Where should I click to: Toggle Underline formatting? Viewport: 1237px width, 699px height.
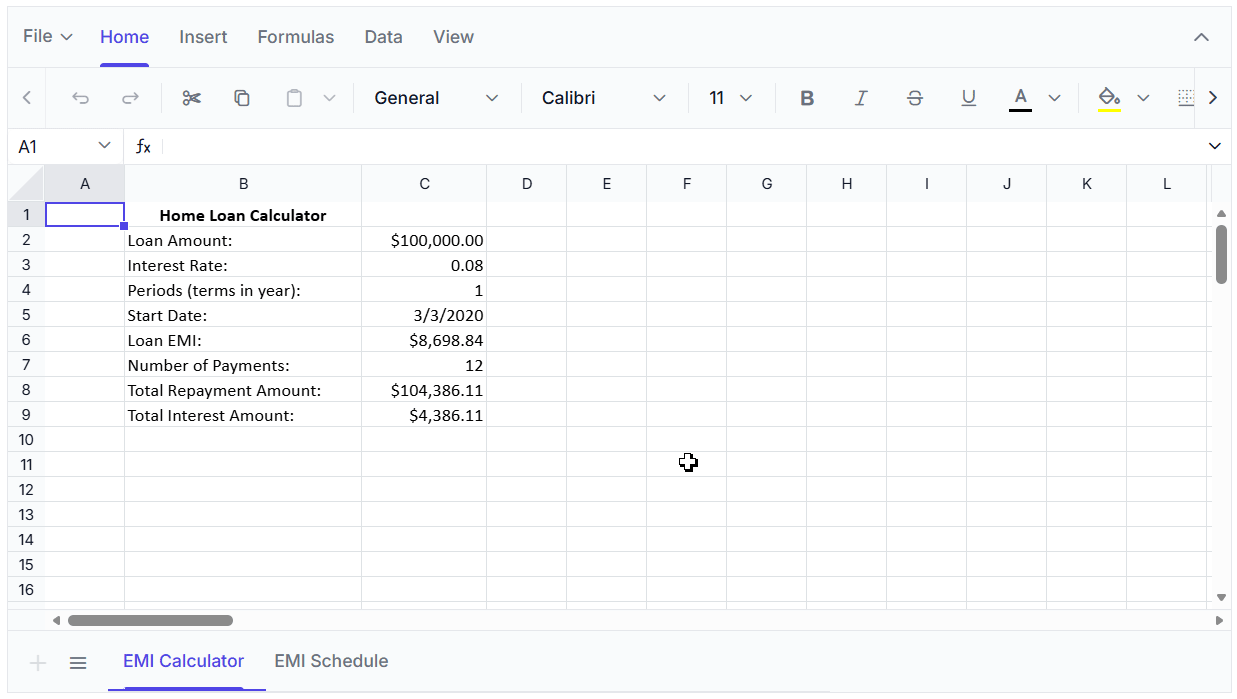(968, 98)
